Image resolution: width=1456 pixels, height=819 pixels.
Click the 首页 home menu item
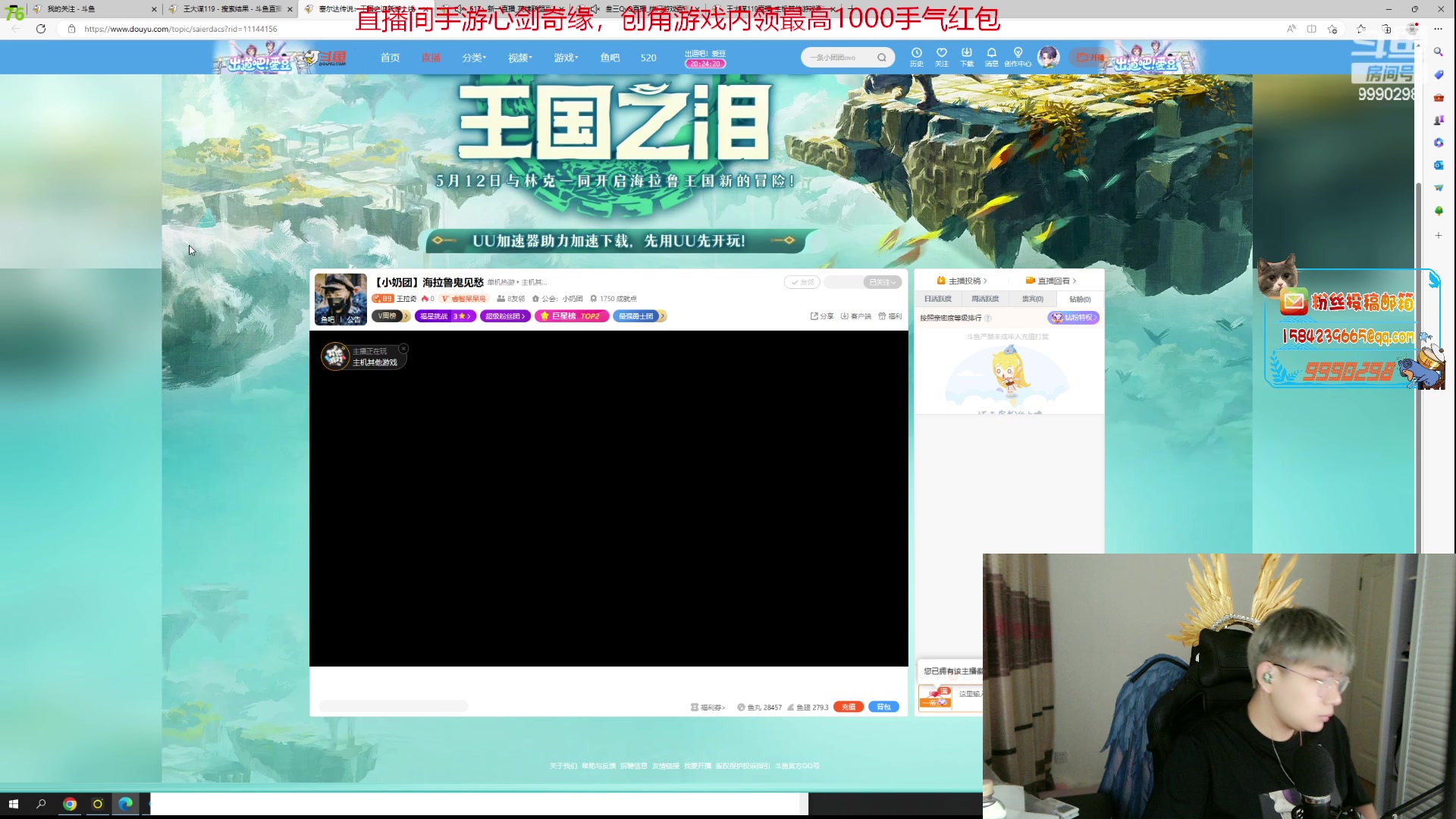pyautogui.click(x=390, y=58)
